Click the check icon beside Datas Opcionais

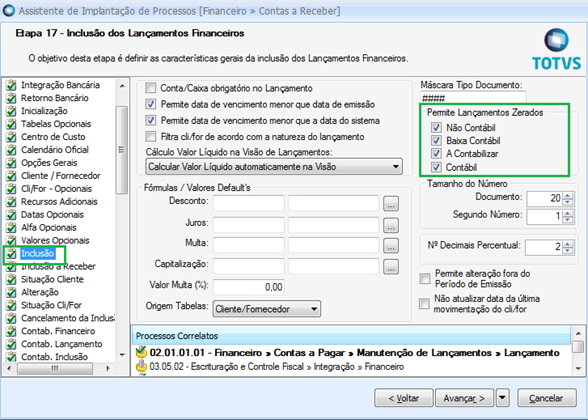click(x=11, y=215)
